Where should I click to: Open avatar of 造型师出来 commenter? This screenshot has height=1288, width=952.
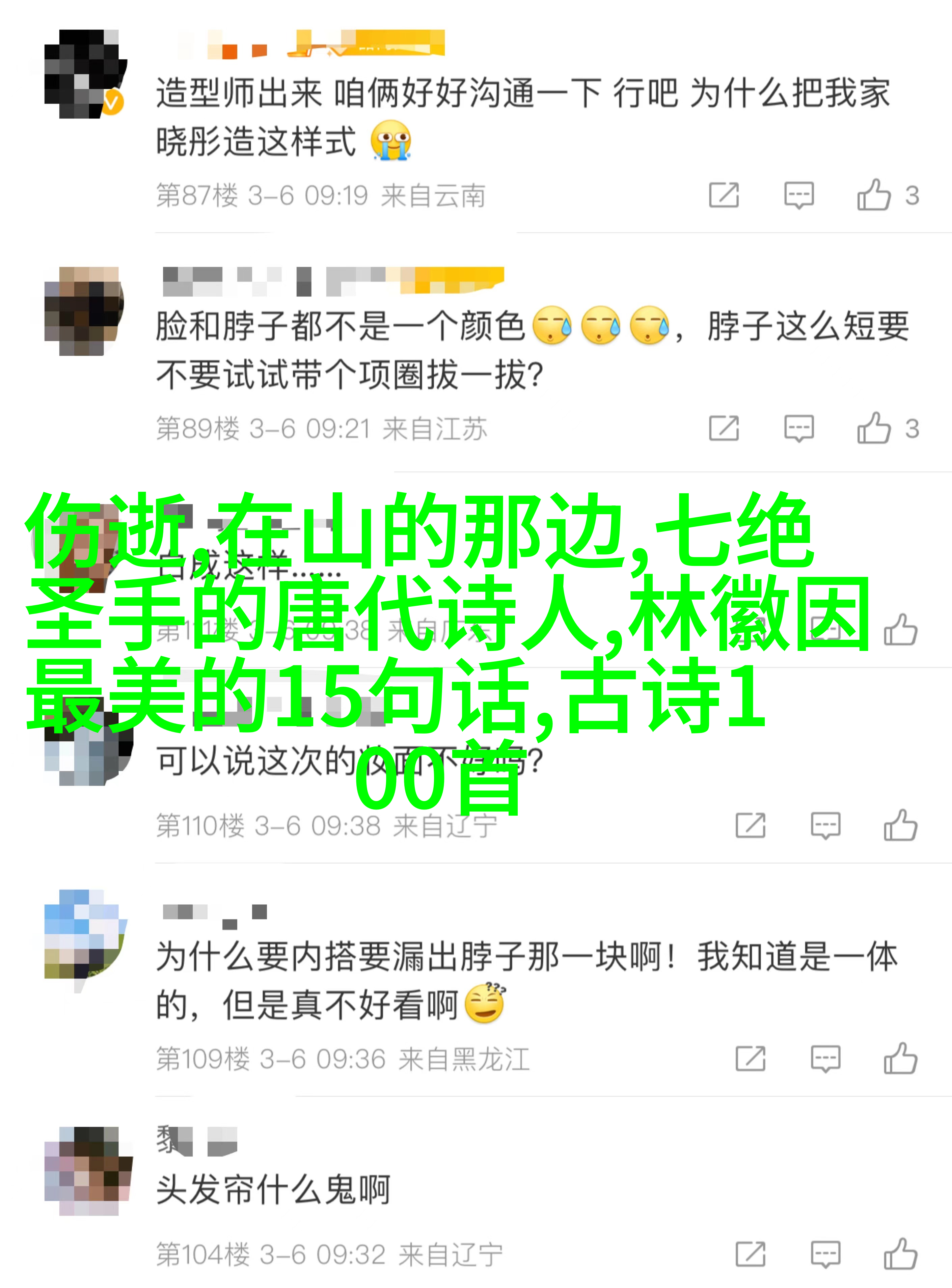tap(85, 74)
